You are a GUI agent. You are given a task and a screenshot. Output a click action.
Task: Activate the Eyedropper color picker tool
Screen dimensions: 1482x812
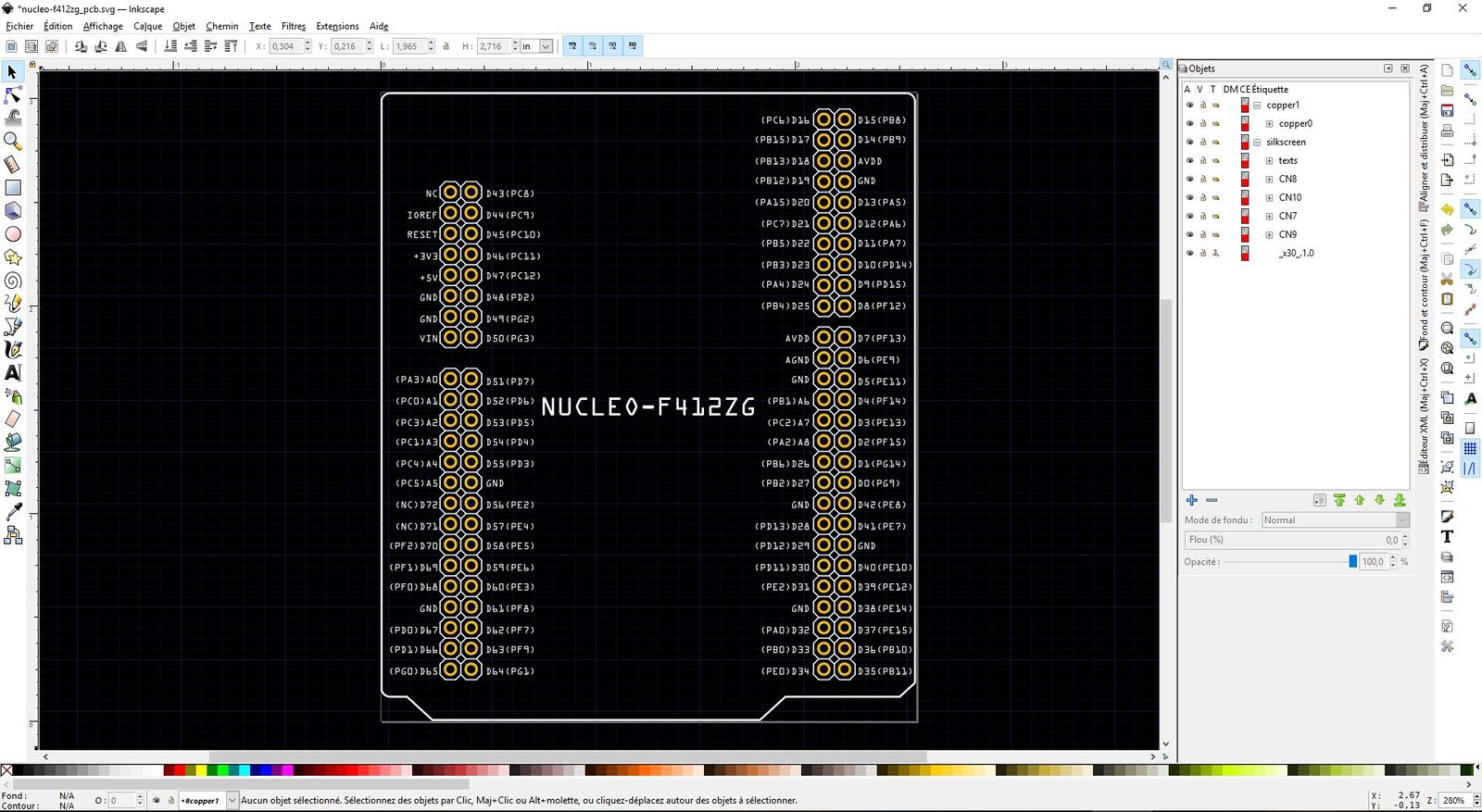pos(13,512)
